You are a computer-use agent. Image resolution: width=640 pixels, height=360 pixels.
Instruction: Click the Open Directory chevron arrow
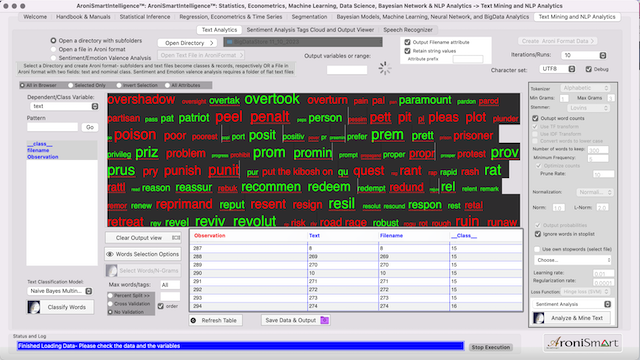212,43
